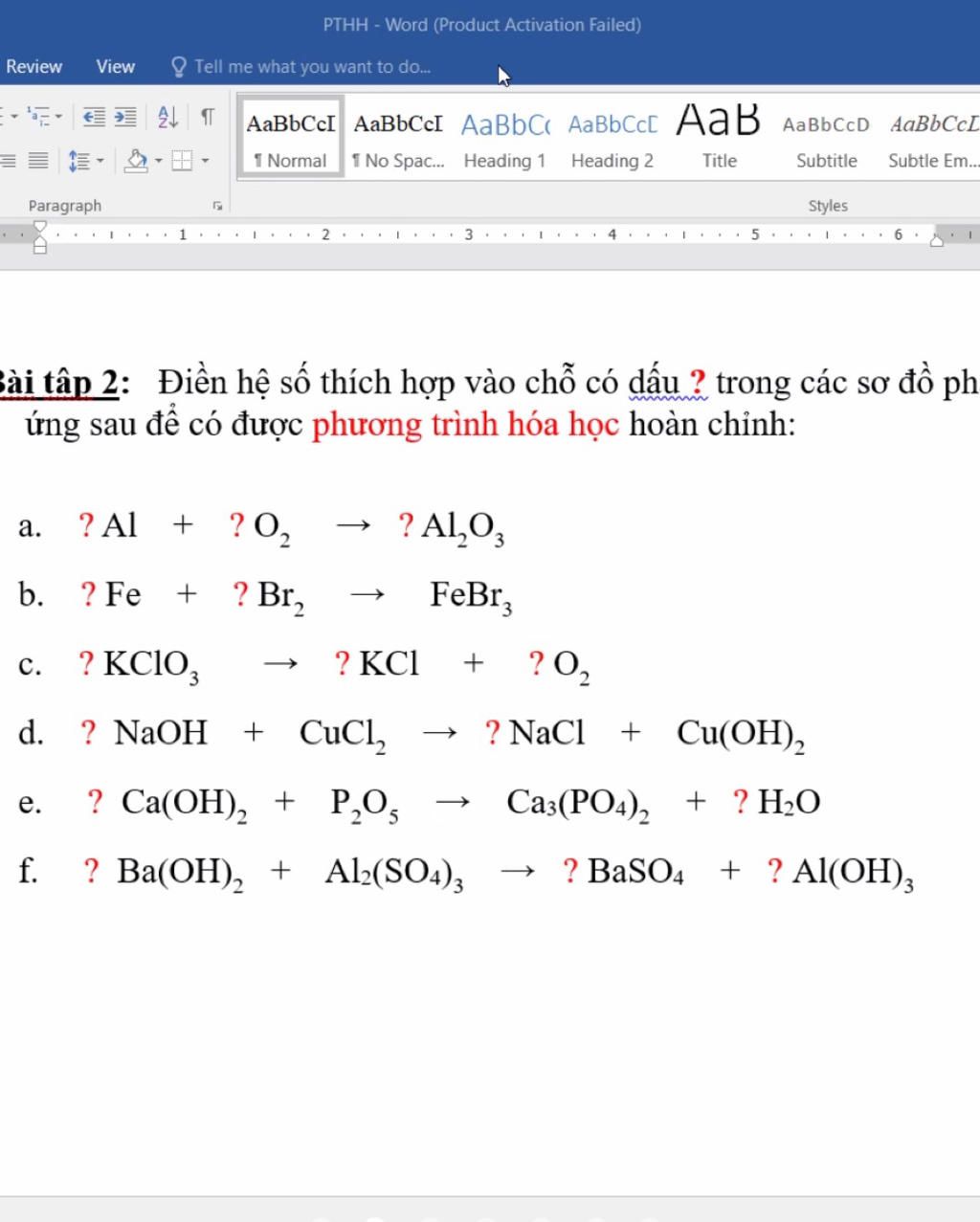
Task: Click the Increase Indent icon
Action: (125, 117)
